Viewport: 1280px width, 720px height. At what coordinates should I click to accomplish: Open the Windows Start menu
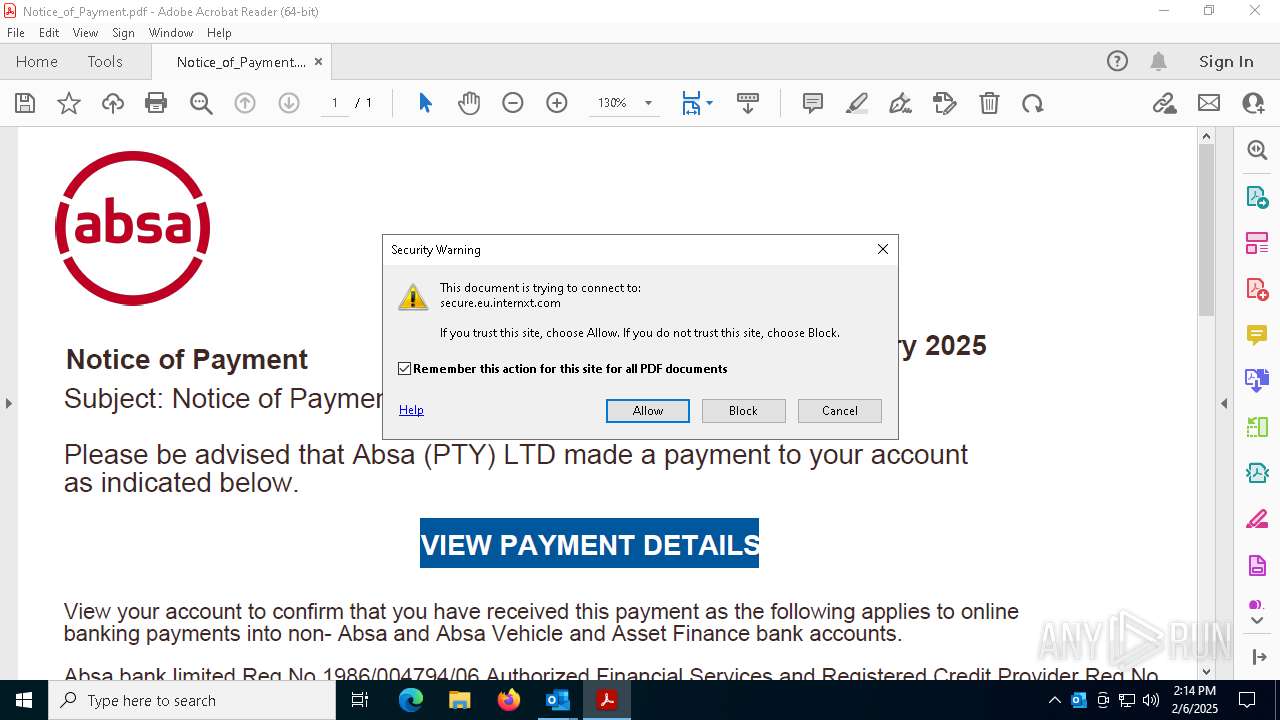(24, 700)
